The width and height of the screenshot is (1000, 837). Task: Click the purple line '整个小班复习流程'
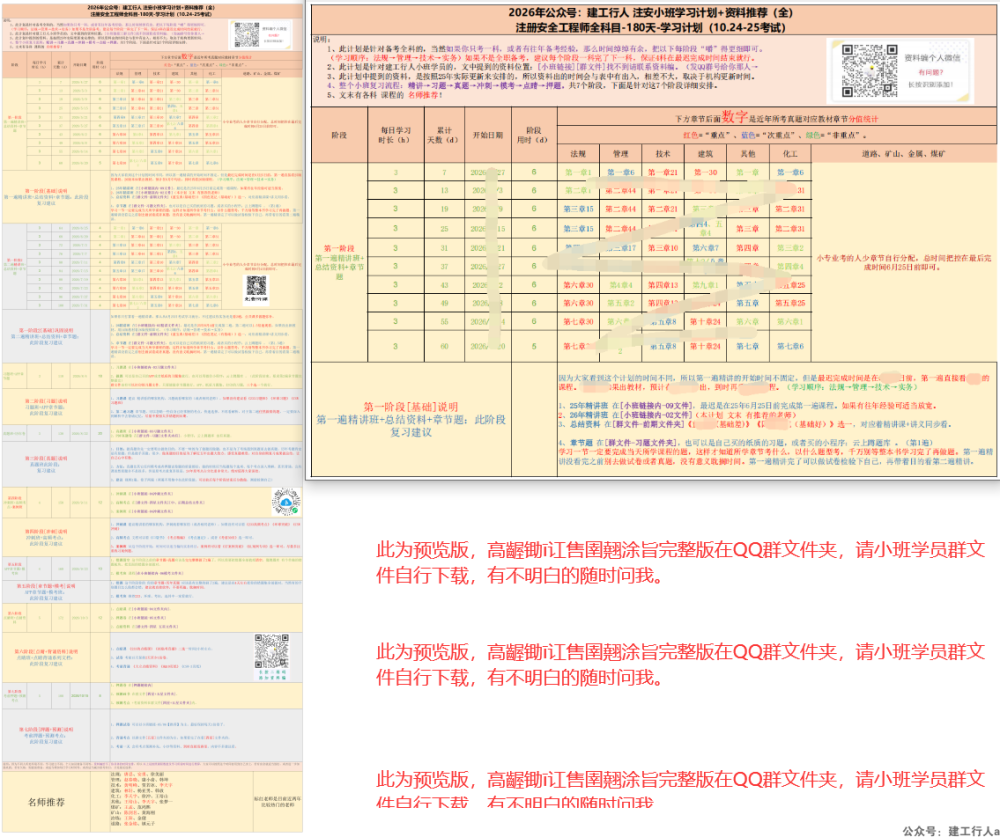coord(521,85)
